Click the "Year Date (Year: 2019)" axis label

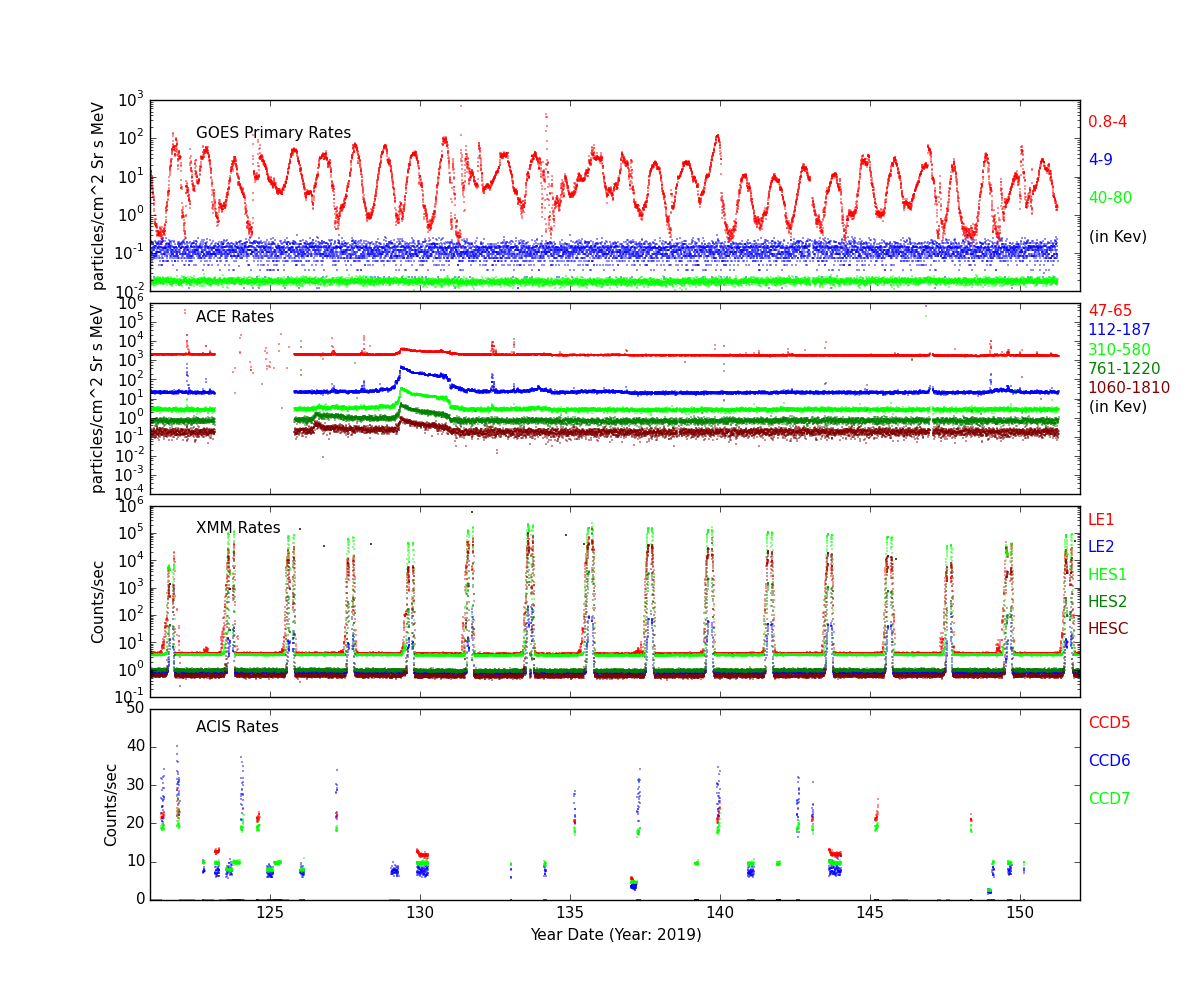pos(615,935)
